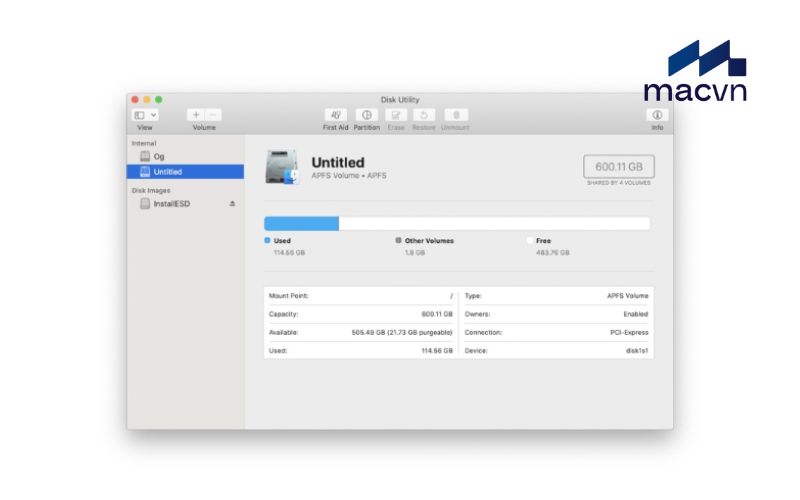Maximize the window with green button
This screenshot has width=800, height=500.
[159, 99]
